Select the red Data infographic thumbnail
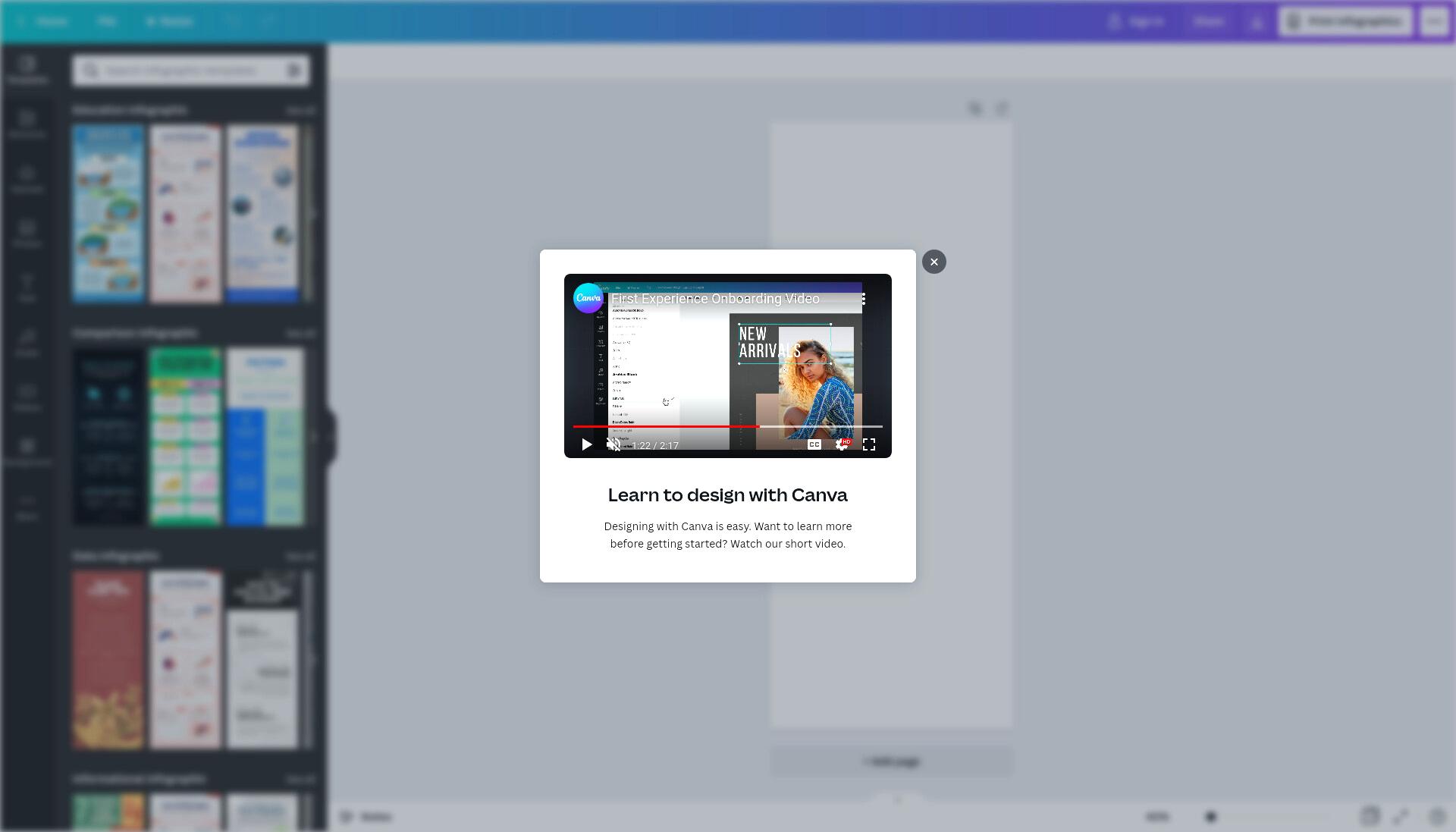This screenshot has height=832, width=1456. (108, 660)
